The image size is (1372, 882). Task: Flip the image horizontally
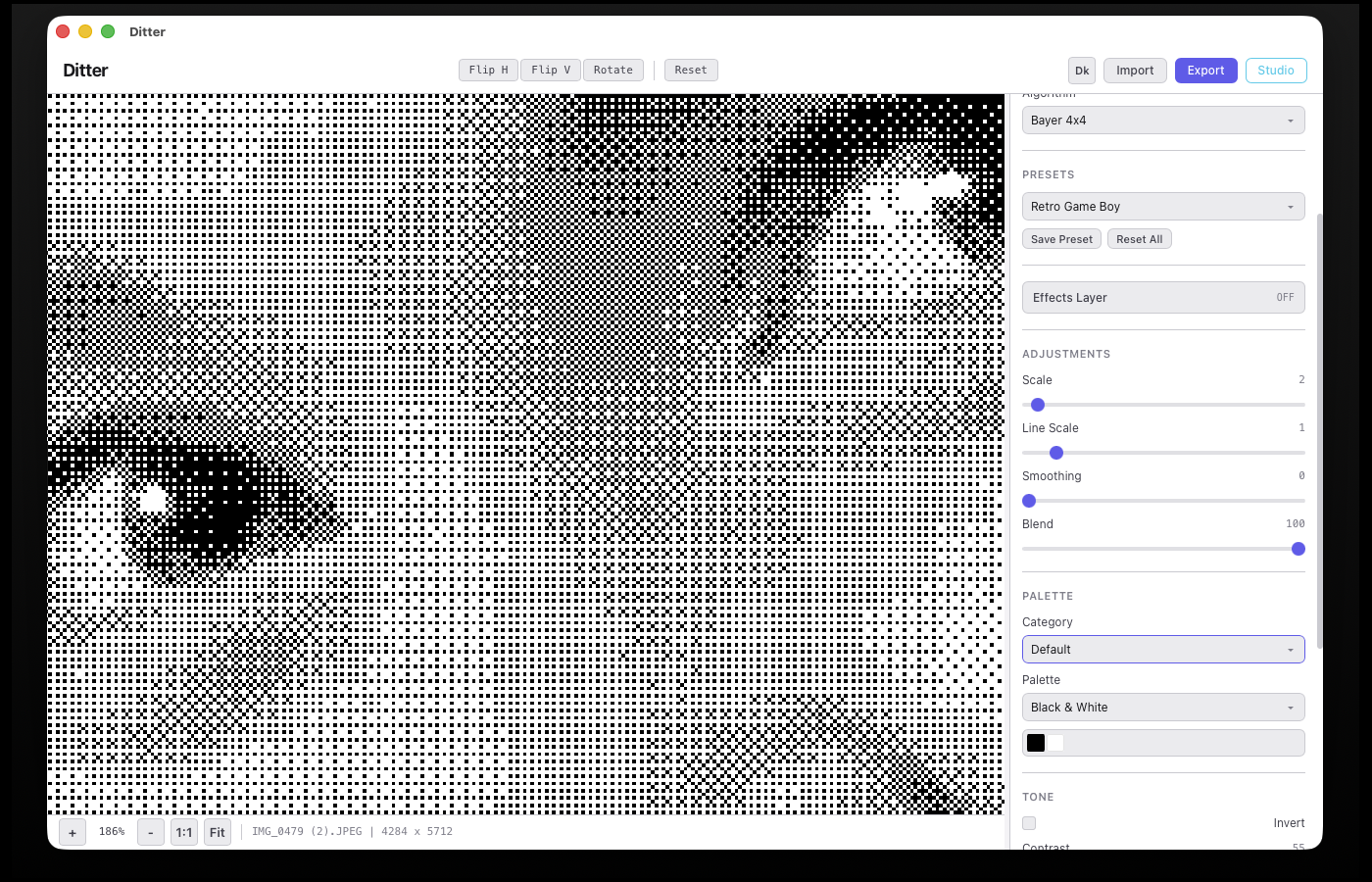488,71
